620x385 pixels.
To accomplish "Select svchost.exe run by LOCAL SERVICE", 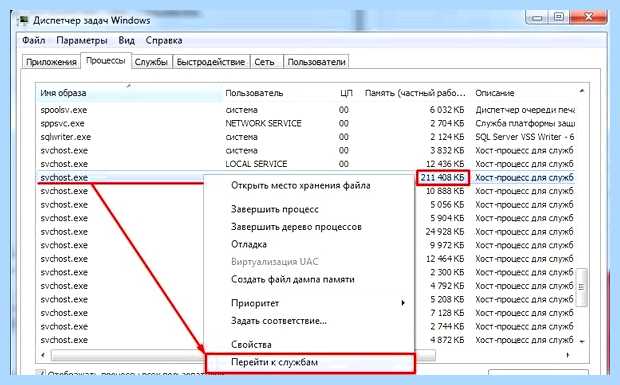I will tap(306, 164).
